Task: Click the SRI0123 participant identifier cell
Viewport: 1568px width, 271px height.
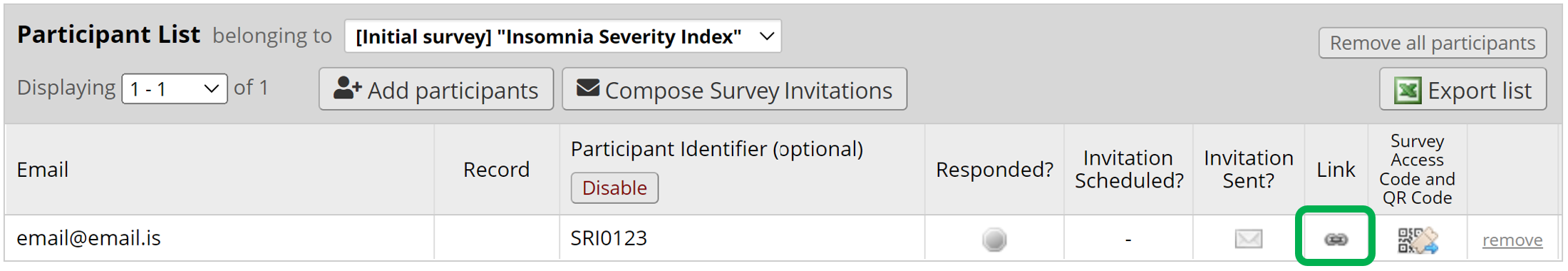Action: (x=742, y=237)
